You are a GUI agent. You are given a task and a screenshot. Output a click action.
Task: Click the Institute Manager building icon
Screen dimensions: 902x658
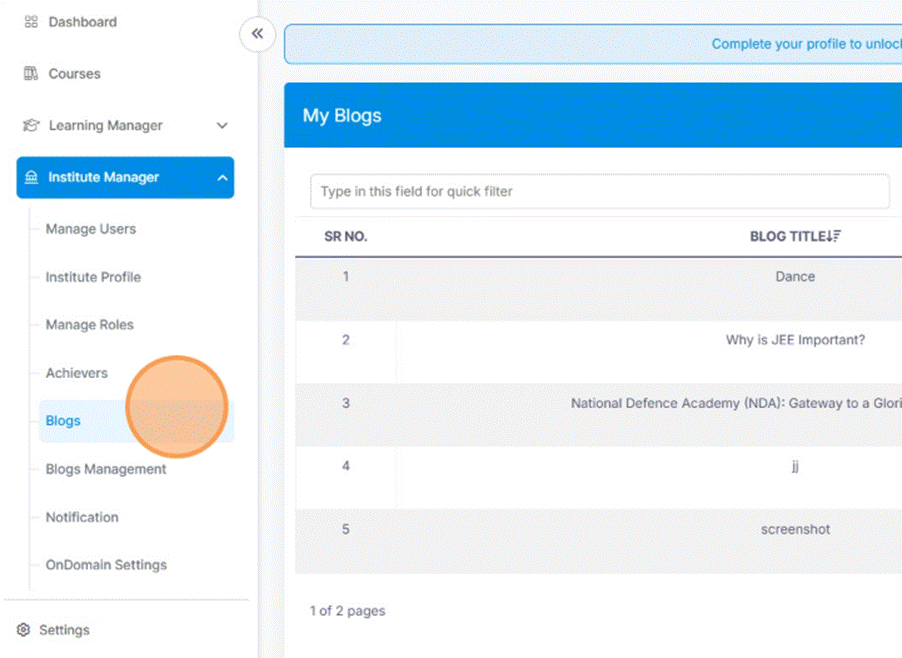[x=31, y=178]
